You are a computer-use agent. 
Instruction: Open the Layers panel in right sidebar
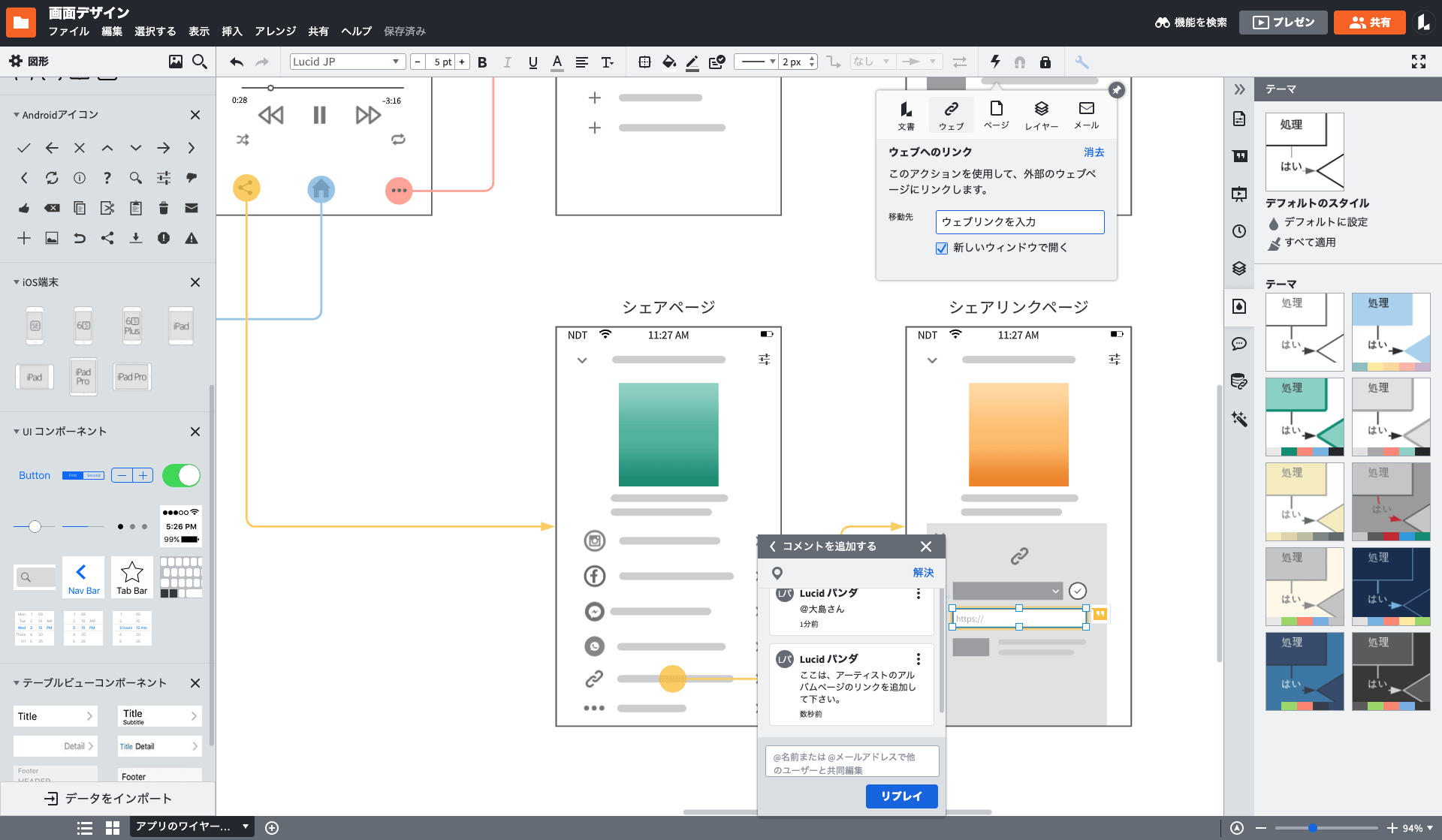(x=1239, y=268)
